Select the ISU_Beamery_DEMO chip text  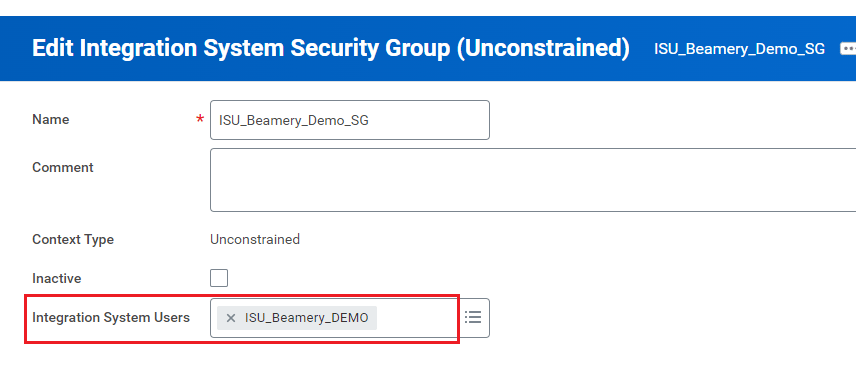point(306,318)
